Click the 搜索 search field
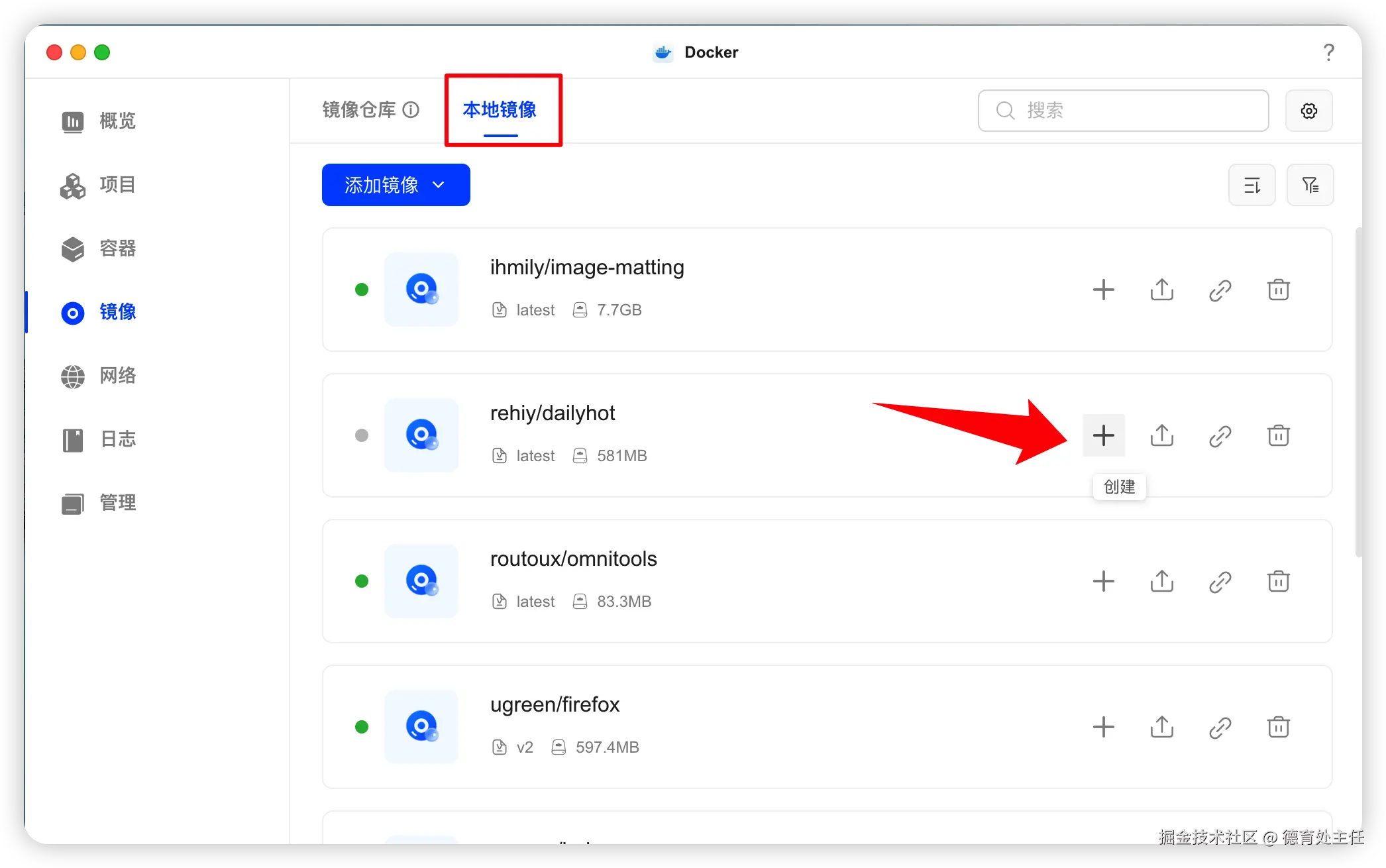 [x=1124, y=111]
